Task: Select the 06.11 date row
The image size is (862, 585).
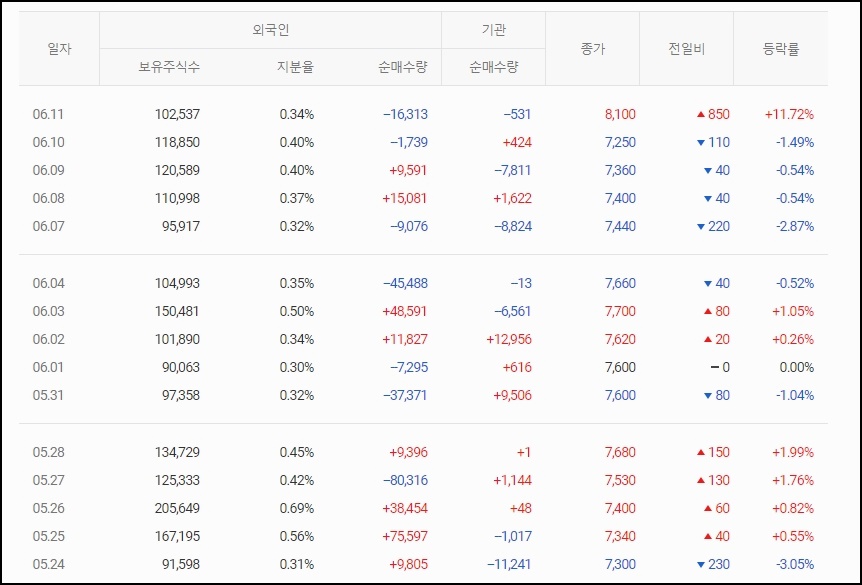Action: coord(423,114)
